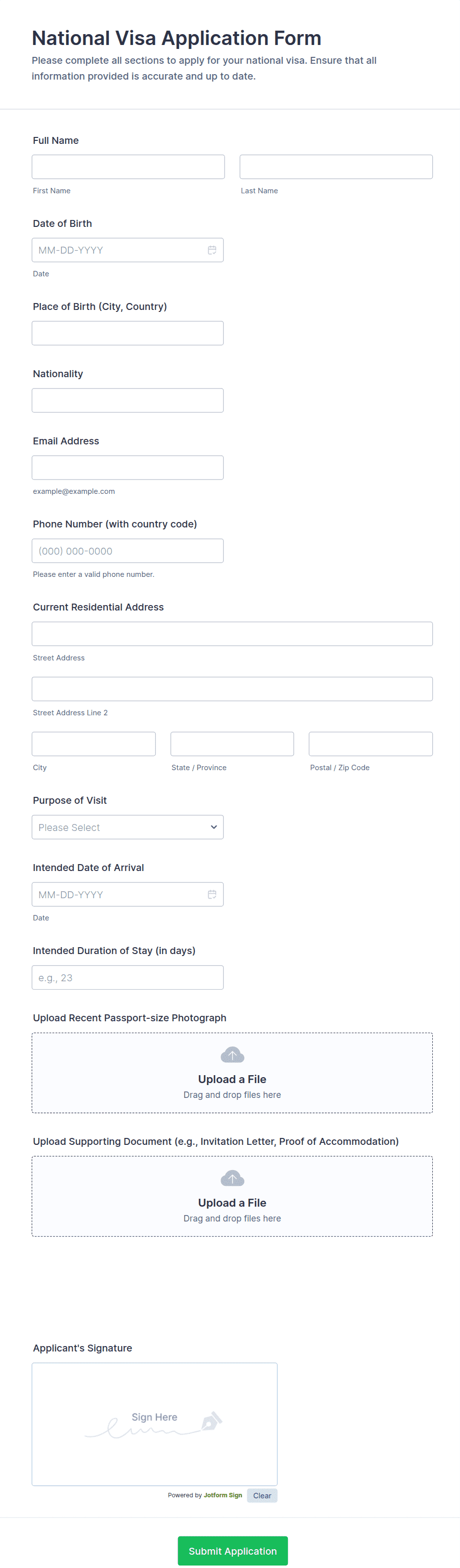Open the Intended Date of Arrival calendar
This screenshot has height=1568, width=460.
pos(211,894)
